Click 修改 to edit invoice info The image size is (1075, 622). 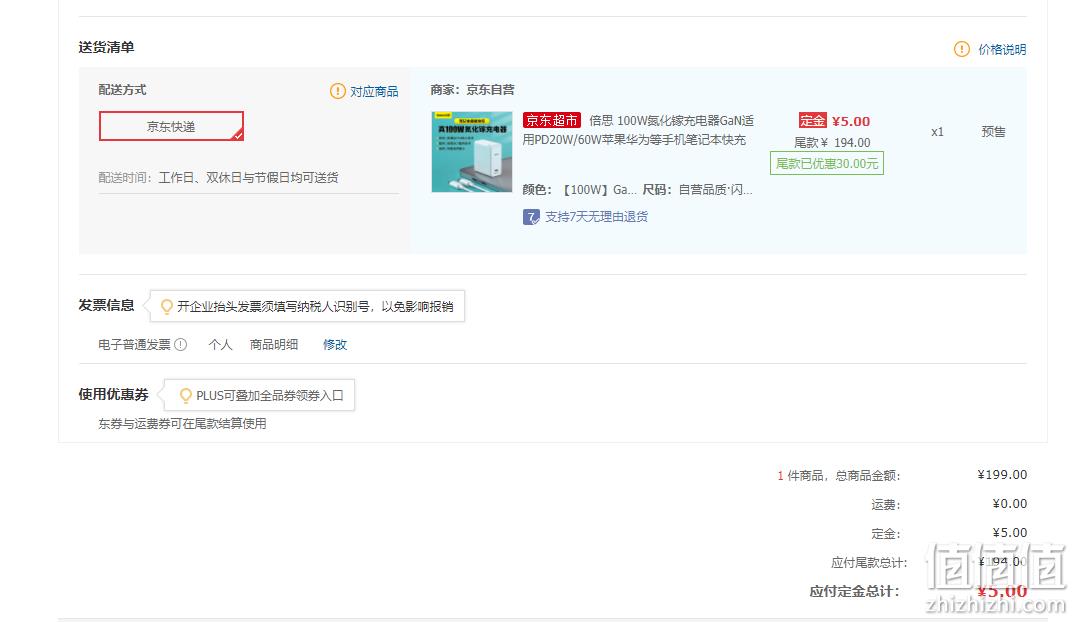point(335,344)
